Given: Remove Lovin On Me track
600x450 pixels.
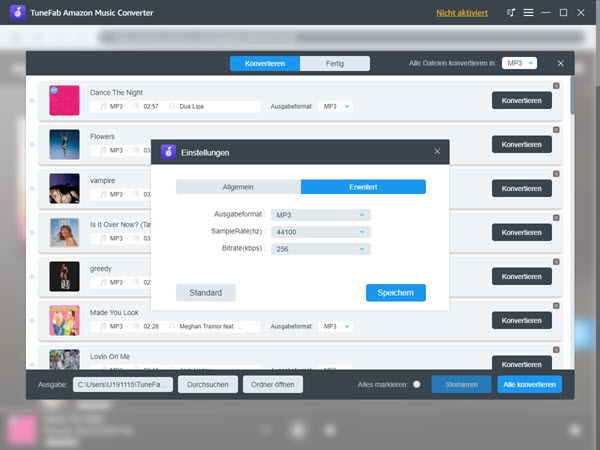Looking at the screenshot, I should 556,350.
